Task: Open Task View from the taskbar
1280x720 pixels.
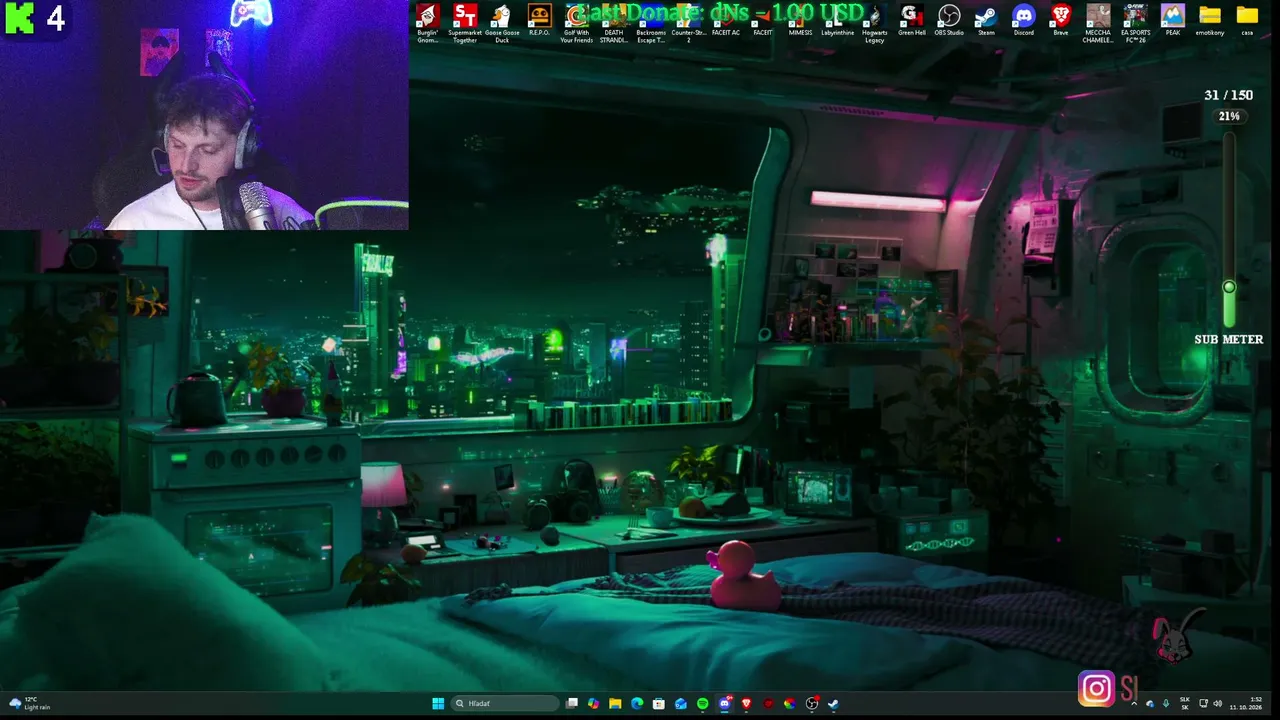Action: tap(572, 704)
